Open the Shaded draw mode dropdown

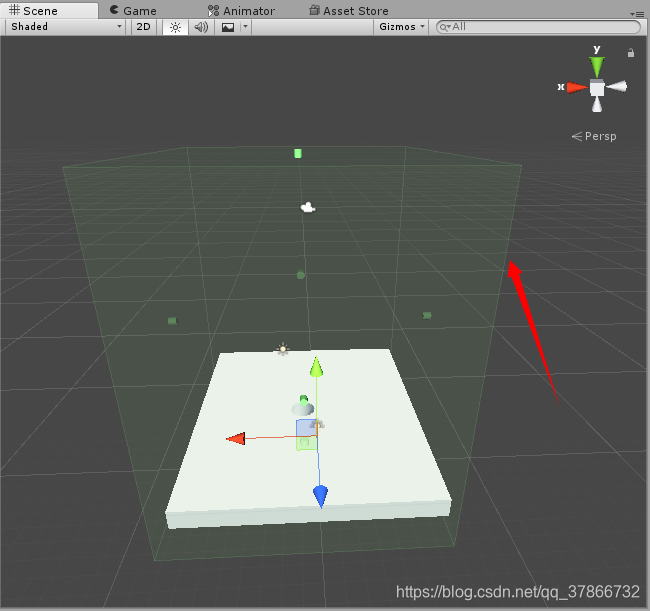point(65,27)
